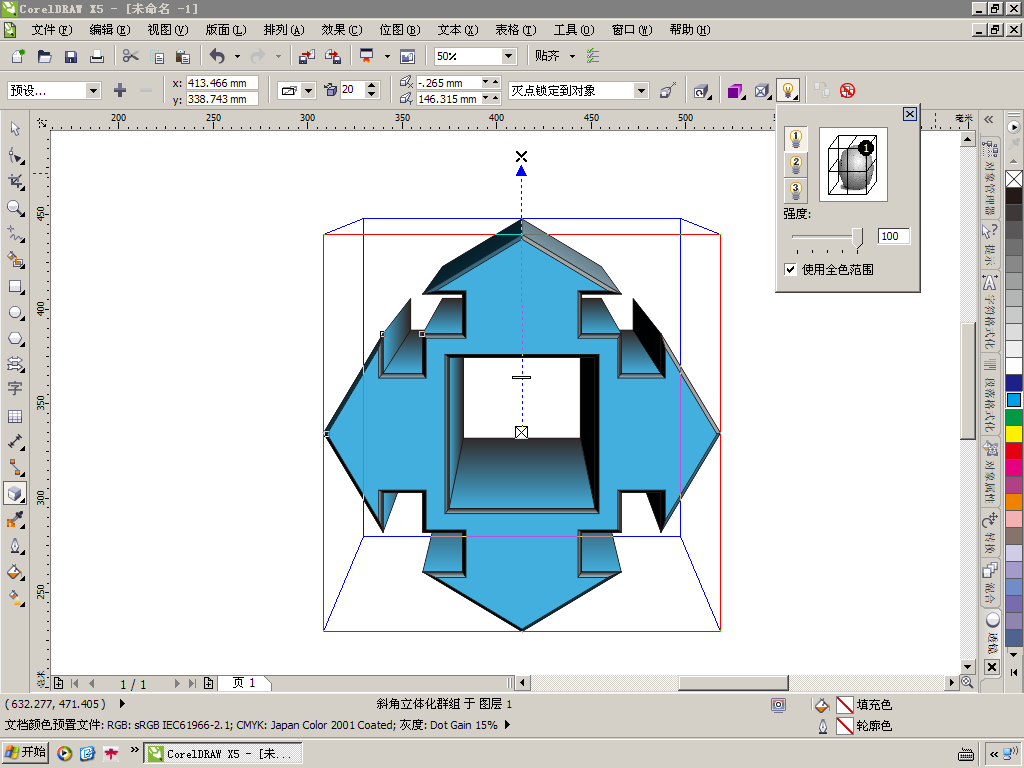Viewport: 1024px width, 768px height.
Task: Open the 工具(O) menu
Action: click(x=574, y=29)
